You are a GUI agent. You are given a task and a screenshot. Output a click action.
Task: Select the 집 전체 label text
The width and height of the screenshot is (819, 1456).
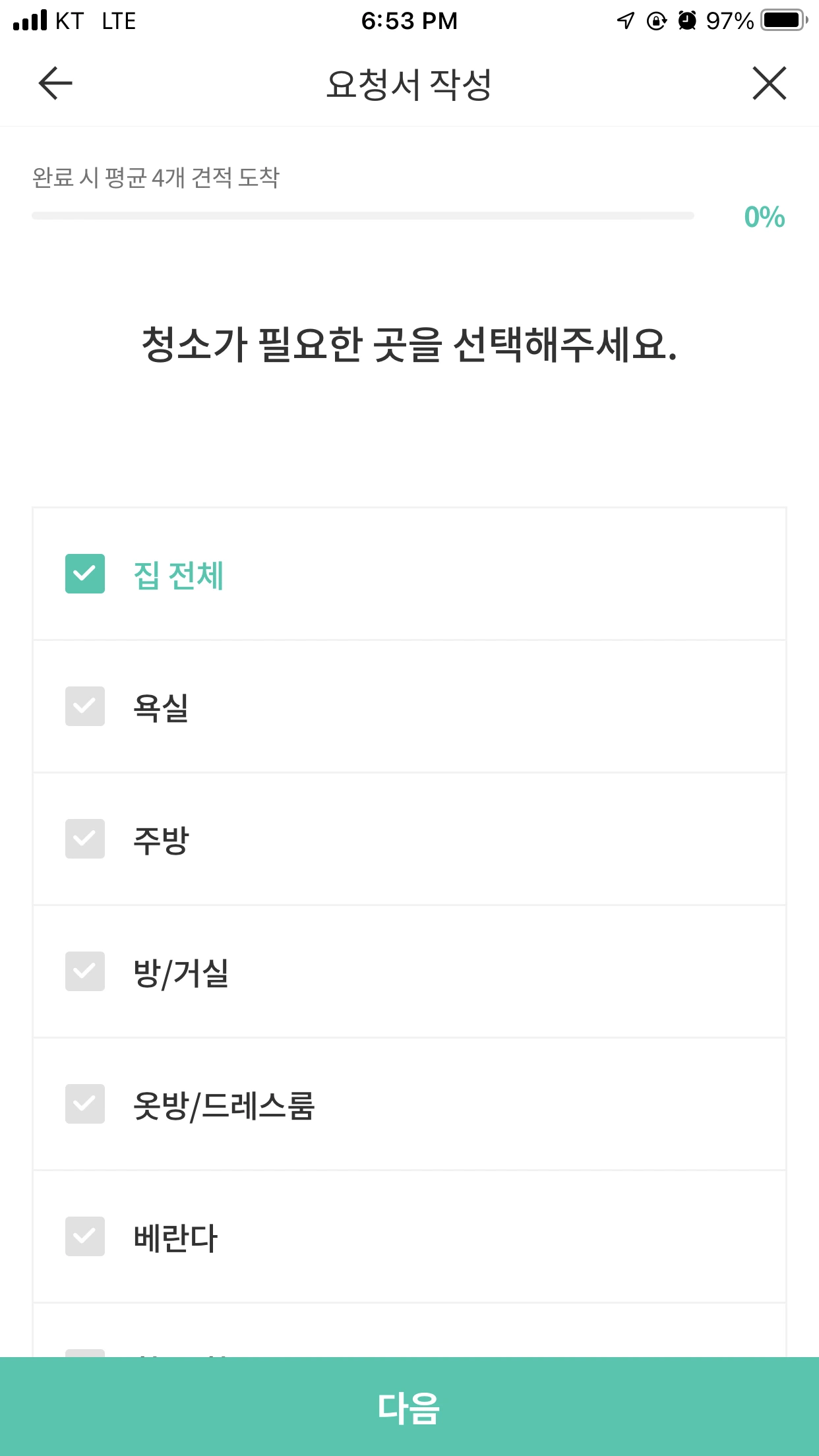tap(179, 575)
